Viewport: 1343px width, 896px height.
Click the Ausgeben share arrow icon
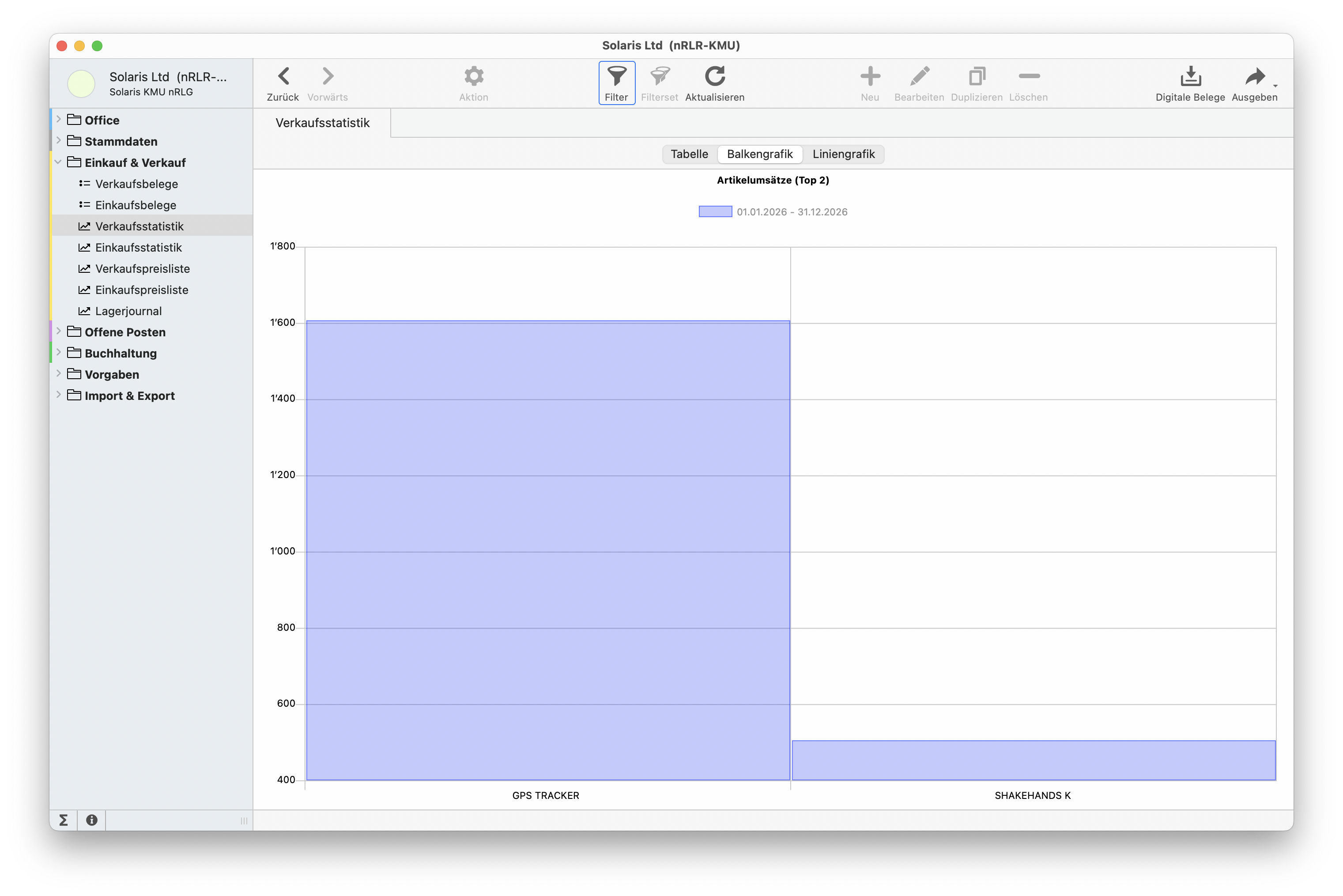click(x=1254, y=76)
